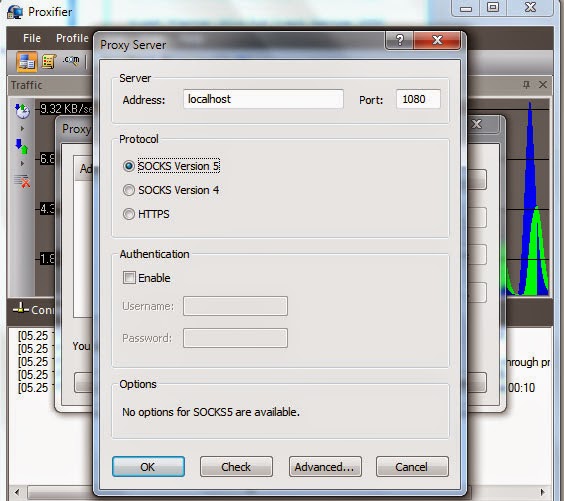This screenshot has height=501, width=564.
Task: Expand arrow below traffic clock icon
Action: [22, 128]
